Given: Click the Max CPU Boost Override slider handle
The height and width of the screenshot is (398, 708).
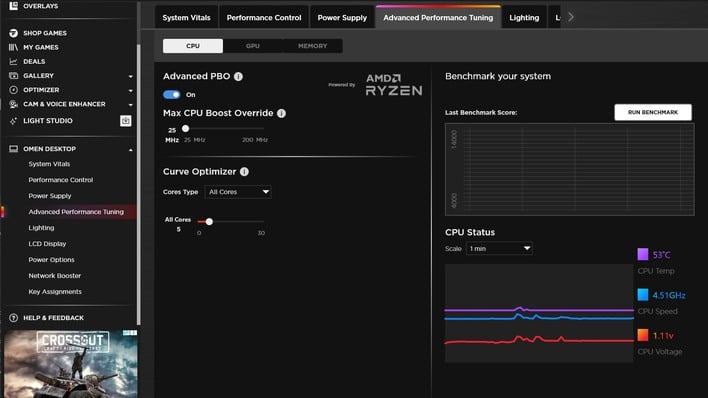Looking at the screenshot, I should [x=186, y=129].
